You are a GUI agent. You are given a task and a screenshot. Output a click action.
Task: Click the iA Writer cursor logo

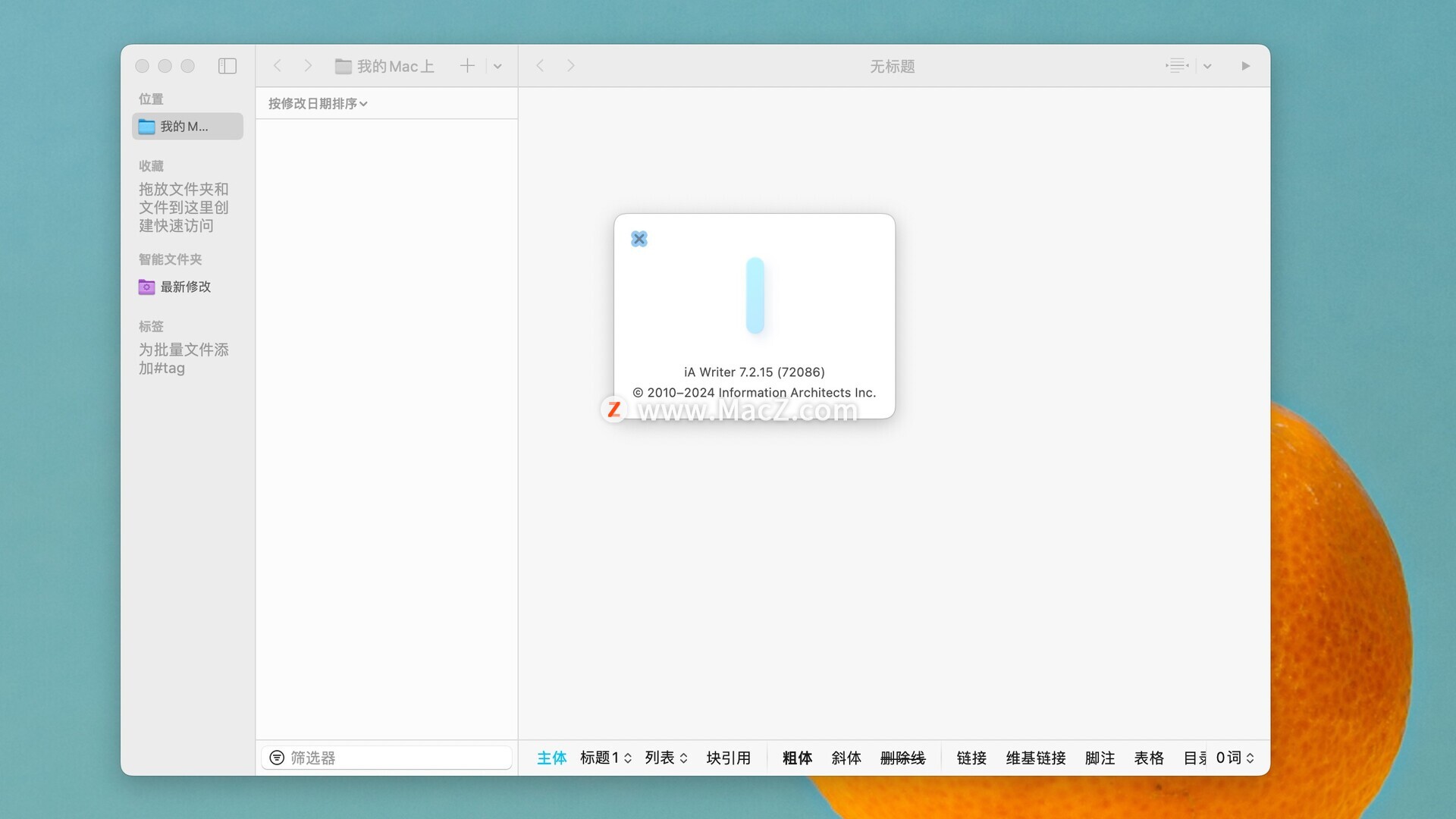pos(755,296)
